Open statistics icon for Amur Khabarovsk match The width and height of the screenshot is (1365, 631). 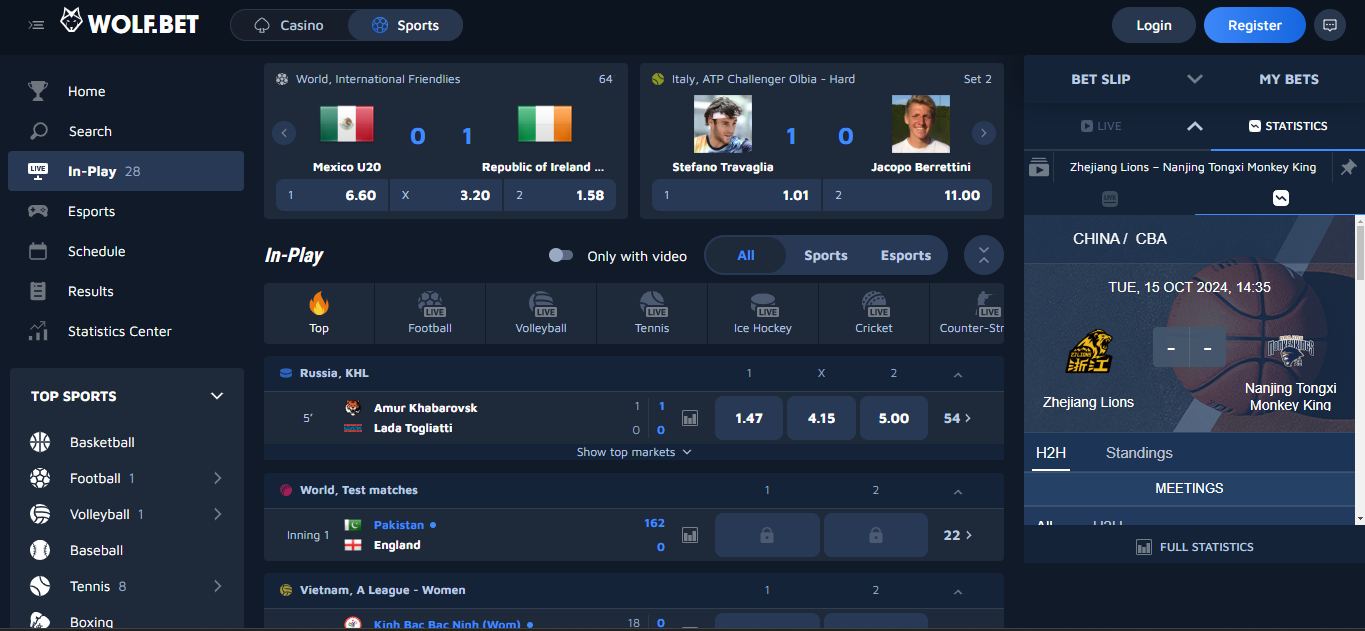click(690, 418)
